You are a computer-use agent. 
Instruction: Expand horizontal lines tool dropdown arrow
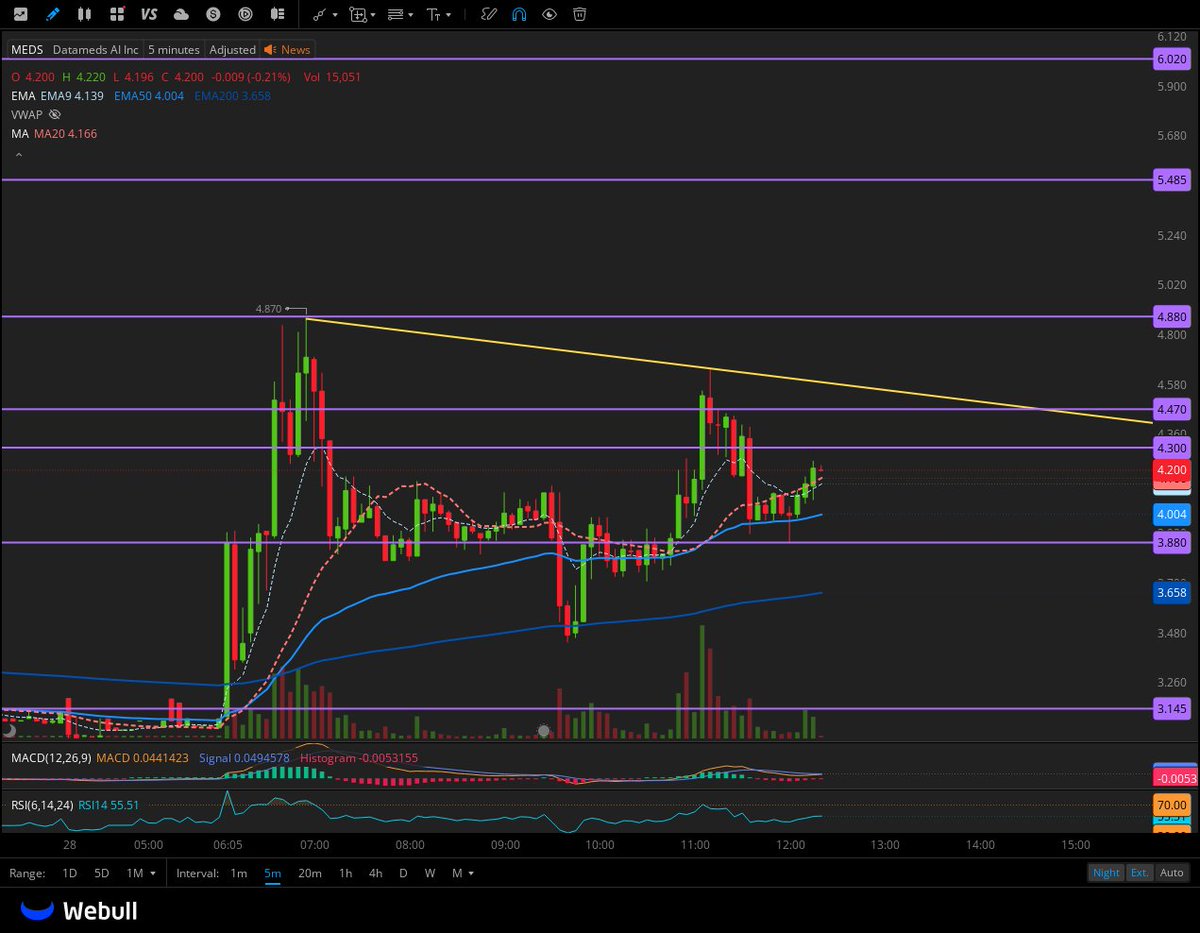coord(411,15)
